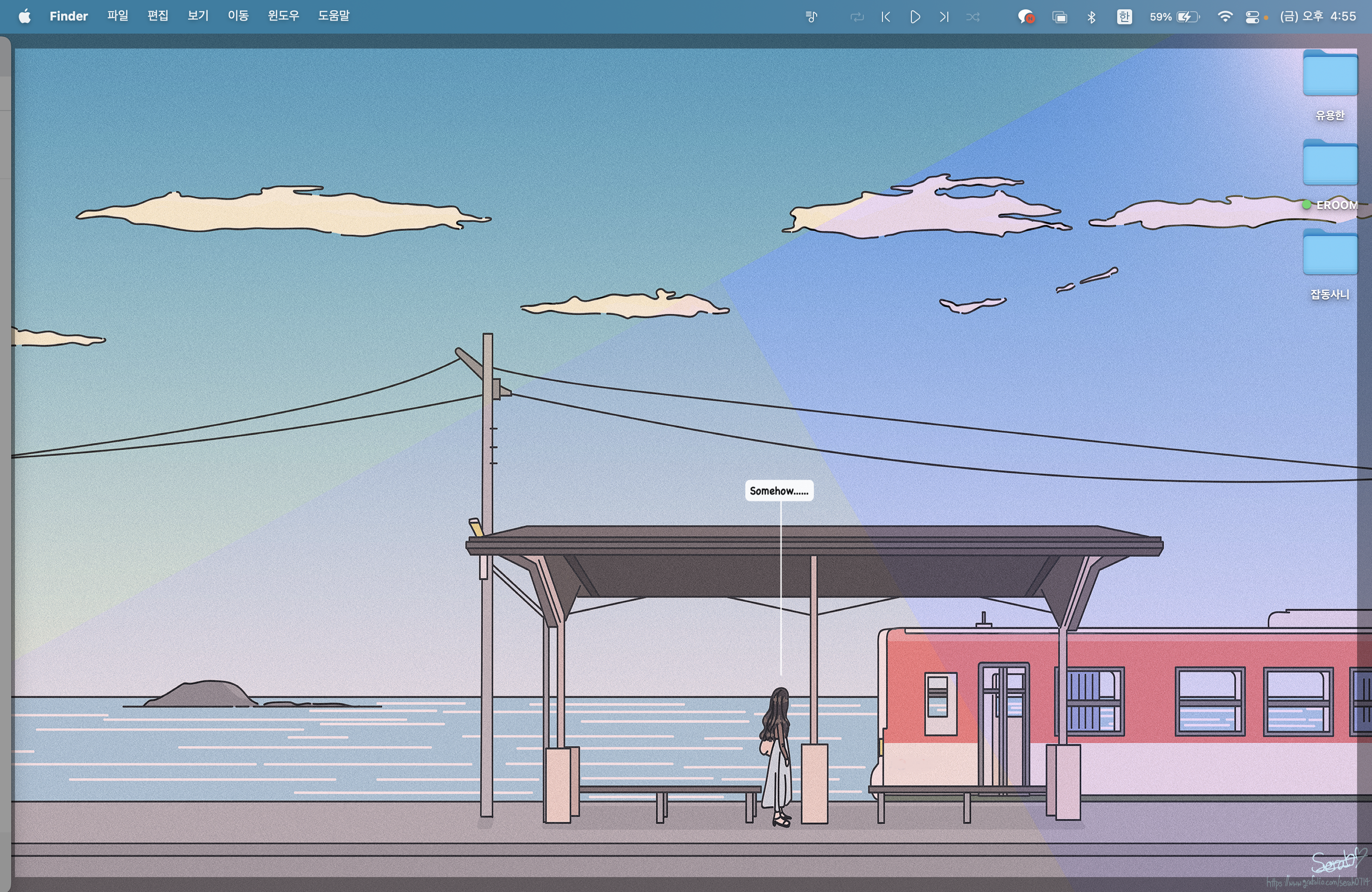Open the Finder menu
The height and width of the screenshot is (892, 1372).
[x=68, y=16]
